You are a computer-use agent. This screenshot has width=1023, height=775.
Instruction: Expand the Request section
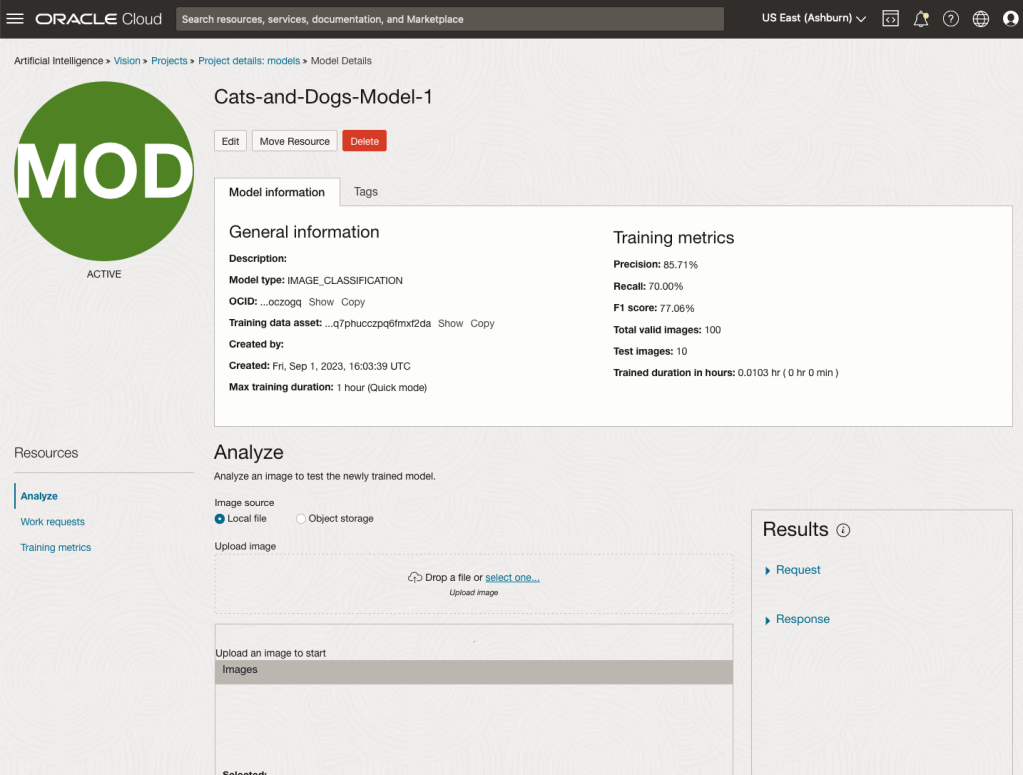pos(797,570)
